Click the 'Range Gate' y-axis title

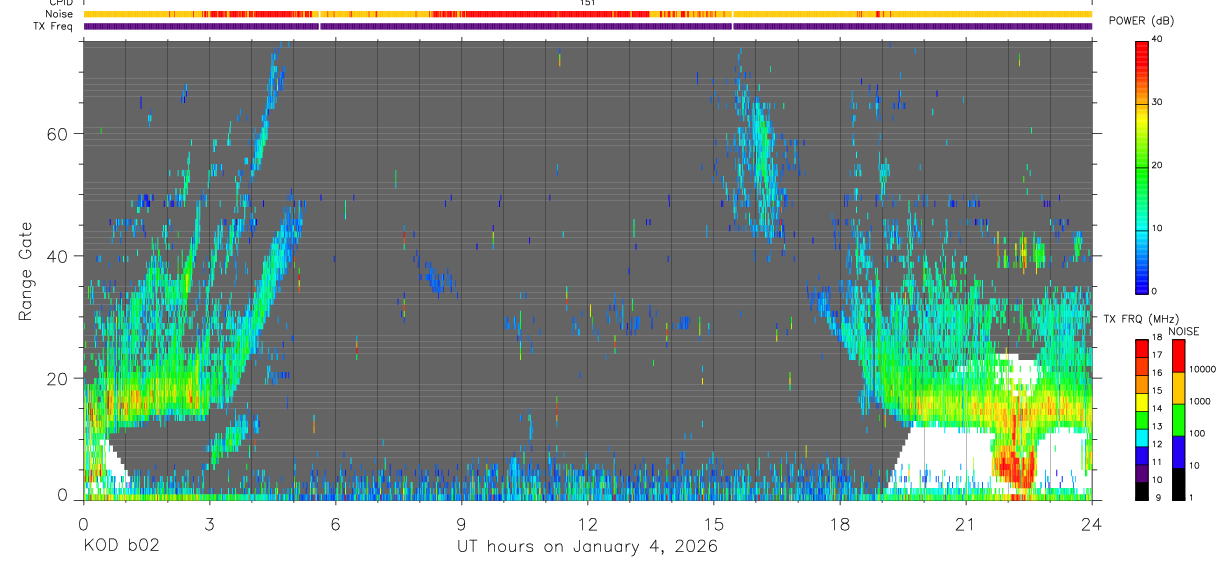click(x=26, y=272)
